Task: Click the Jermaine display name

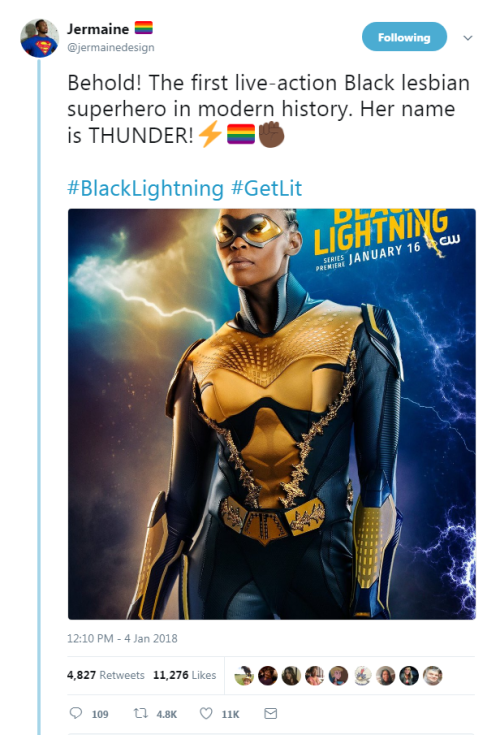Action: (98, 29)
